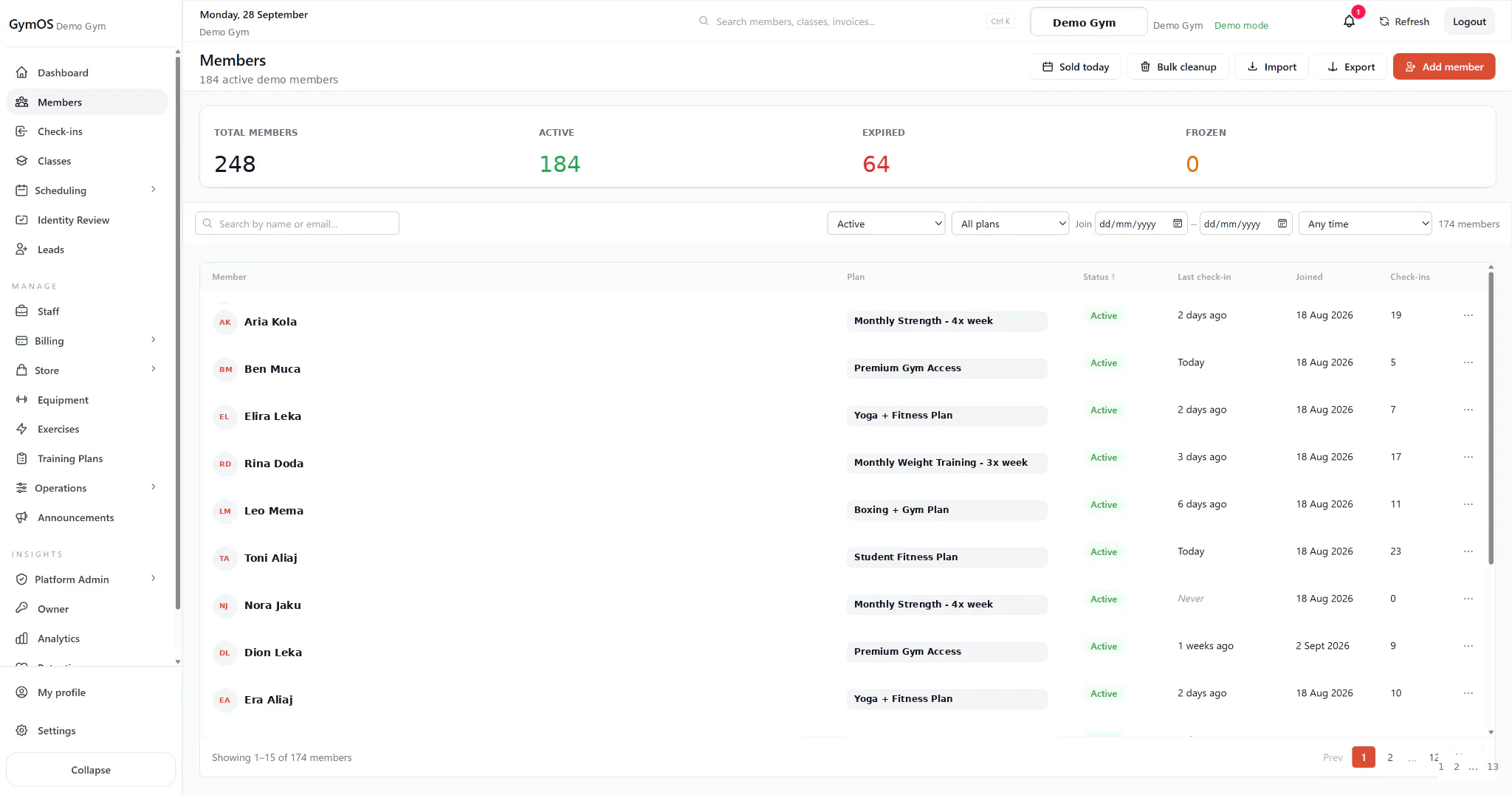Go to Dashboard in sidebar
Viewport: 1512px width, 795px height.
87,72
